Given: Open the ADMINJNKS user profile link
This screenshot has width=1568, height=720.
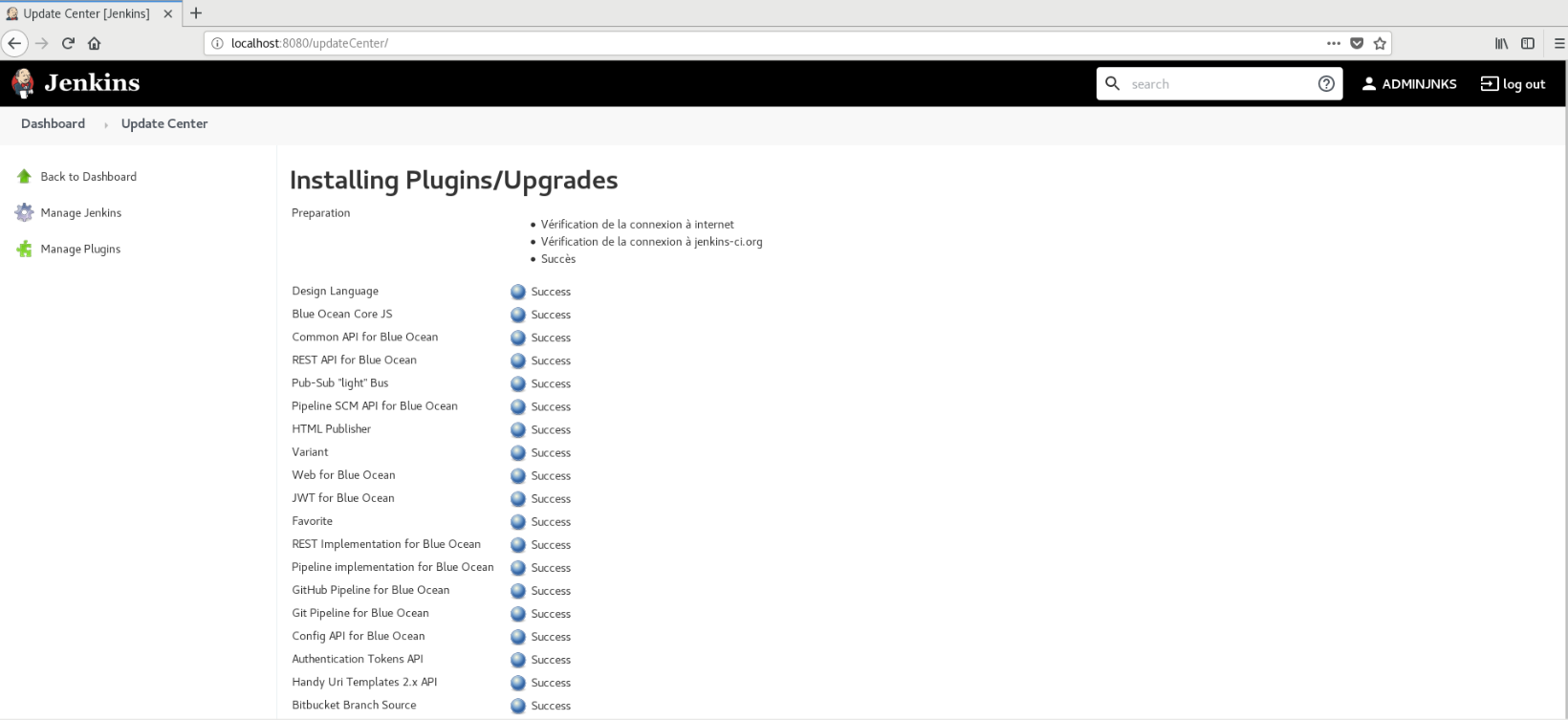Looking at the screenshot, I should point(1409,84).
